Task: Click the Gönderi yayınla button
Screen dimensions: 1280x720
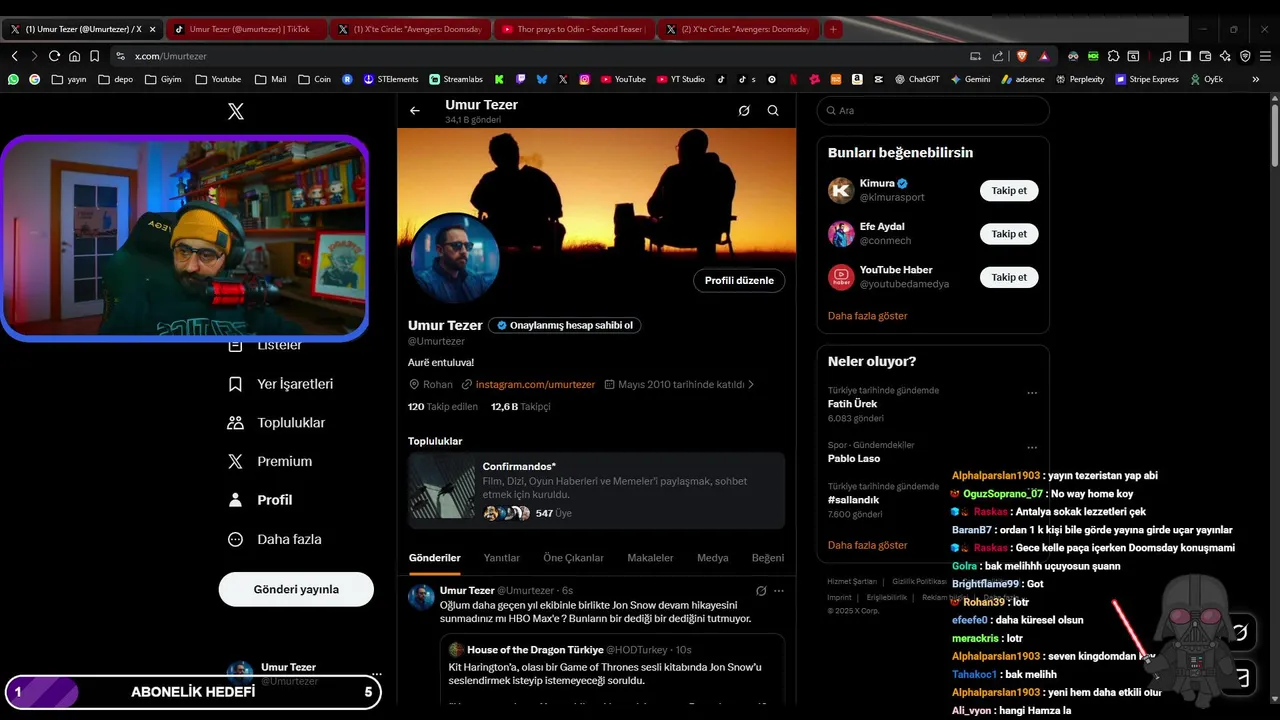Action: (x=296, y=589)
